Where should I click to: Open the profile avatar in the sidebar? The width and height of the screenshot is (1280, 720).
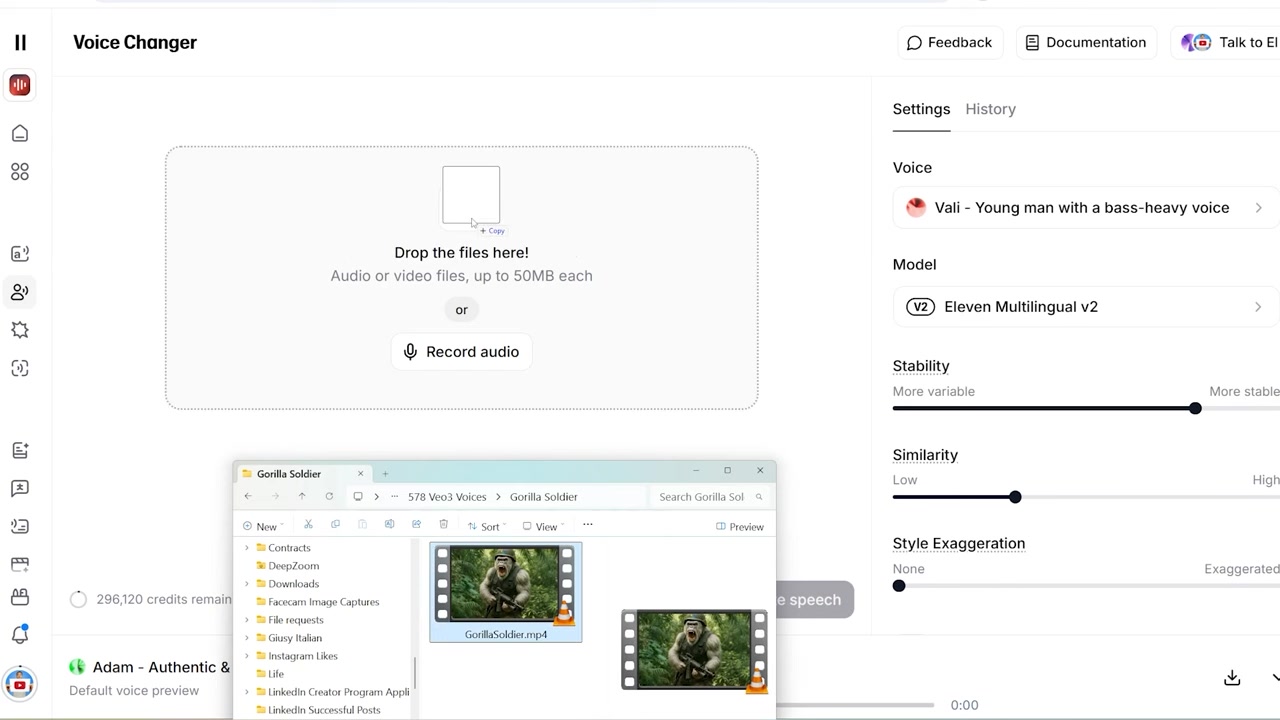19,684
